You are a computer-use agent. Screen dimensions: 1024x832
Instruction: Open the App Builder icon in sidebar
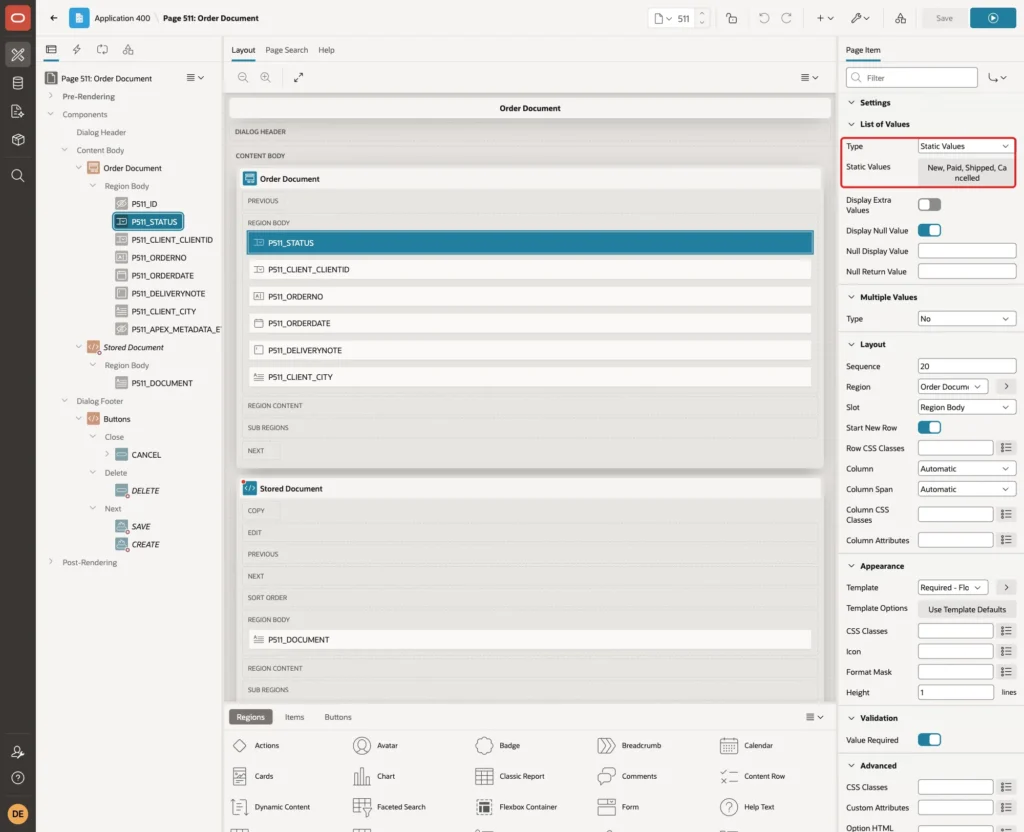[18, 55]
